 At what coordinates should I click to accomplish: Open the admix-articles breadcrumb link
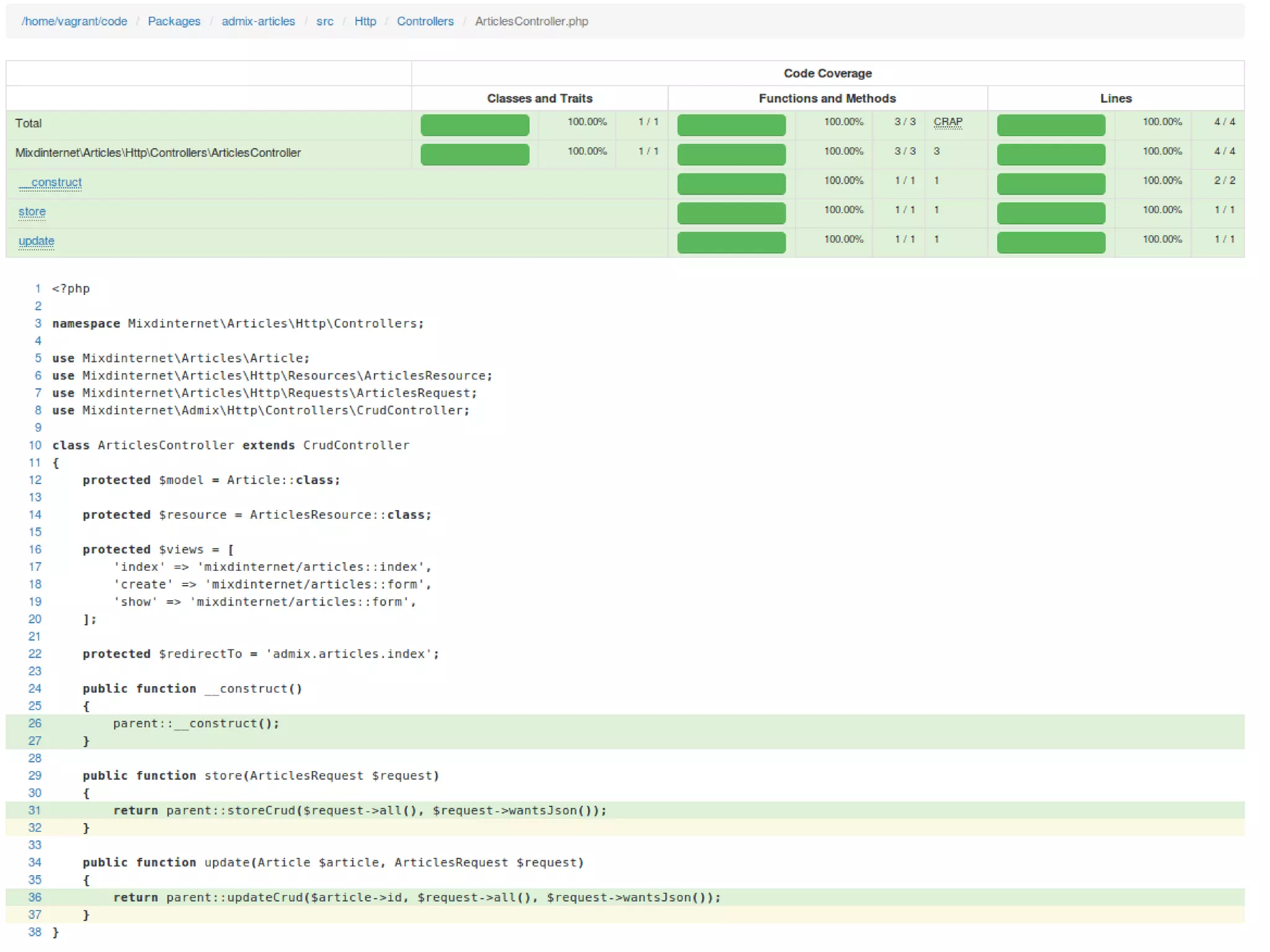(x=258, y=21)
